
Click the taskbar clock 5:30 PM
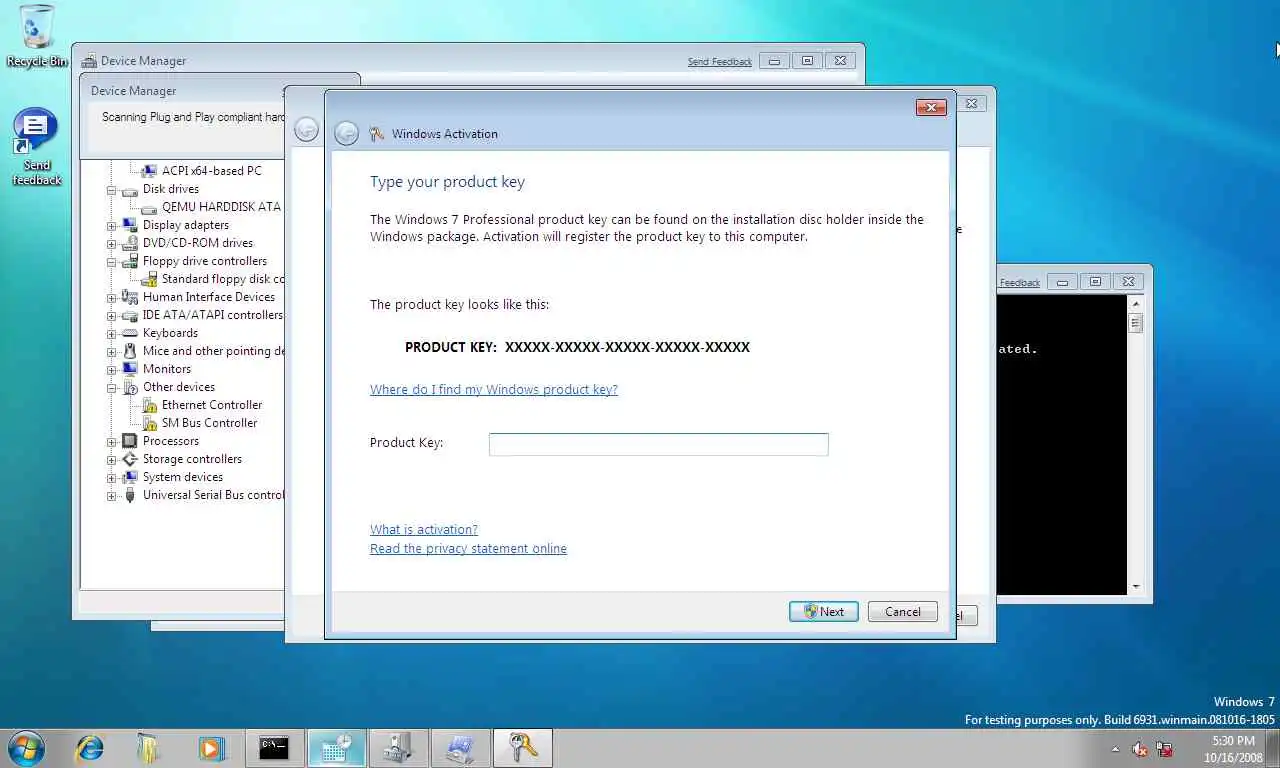pyautogui.click(x=1232, y=741)
